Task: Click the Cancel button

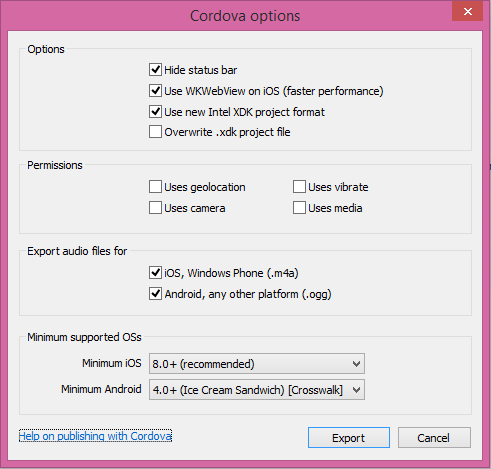Action: pos(434,438)
